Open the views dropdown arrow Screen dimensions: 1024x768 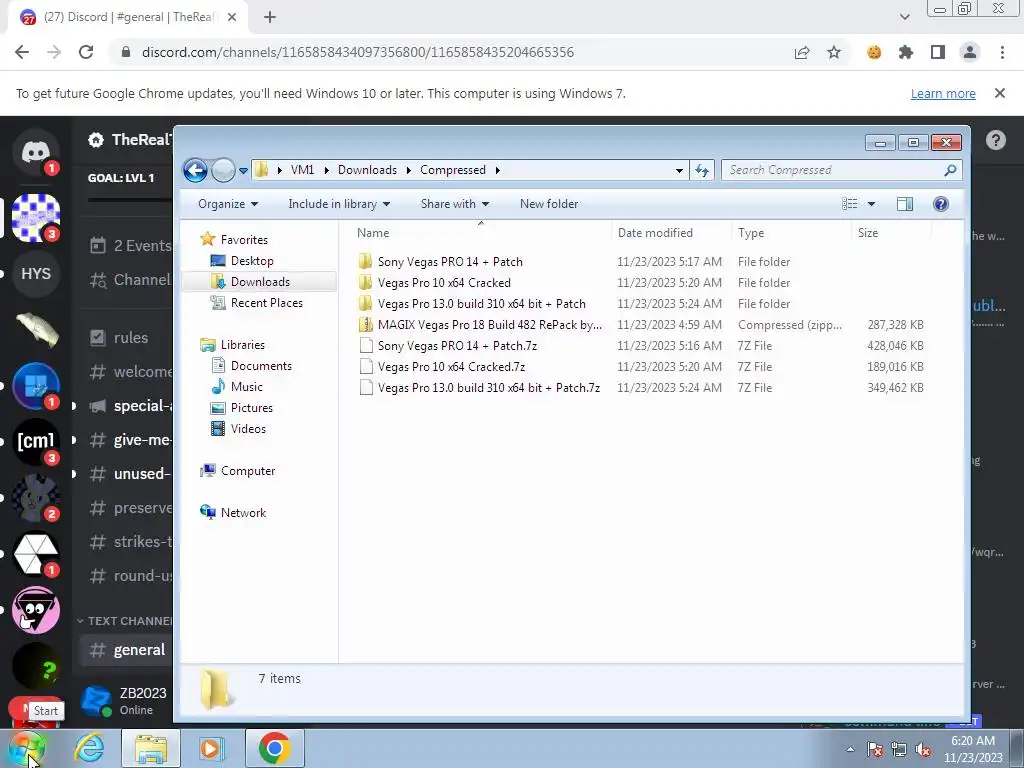click(x=871, y=204)
